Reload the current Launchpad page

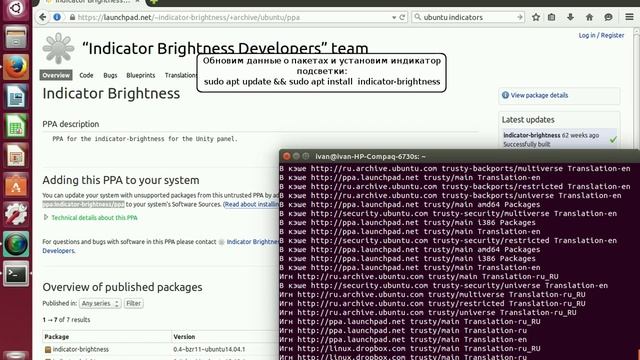point(402,17)
